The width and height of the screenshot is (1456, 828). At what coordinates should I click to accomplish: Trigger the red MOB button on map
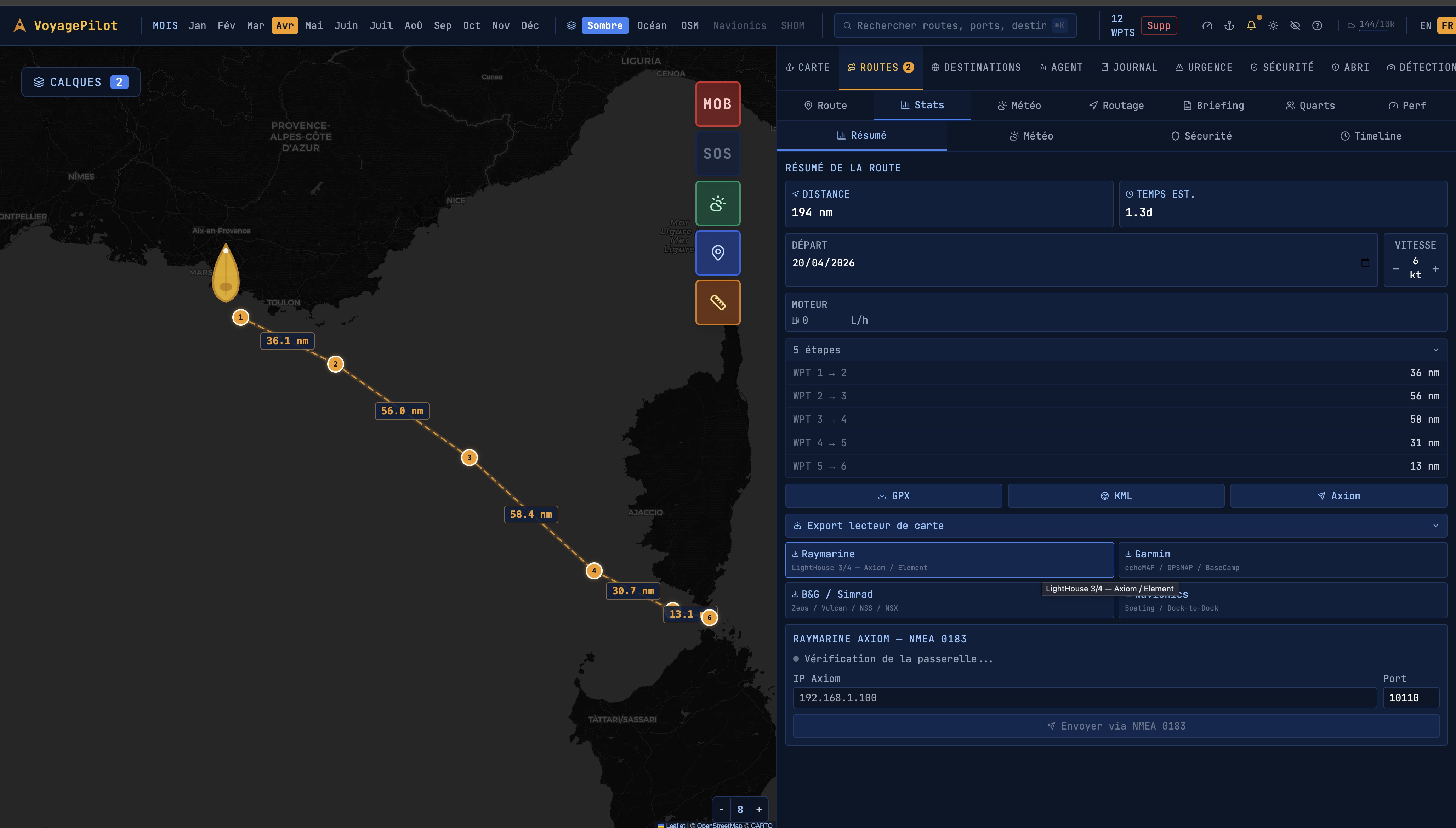tap(717, 104)
